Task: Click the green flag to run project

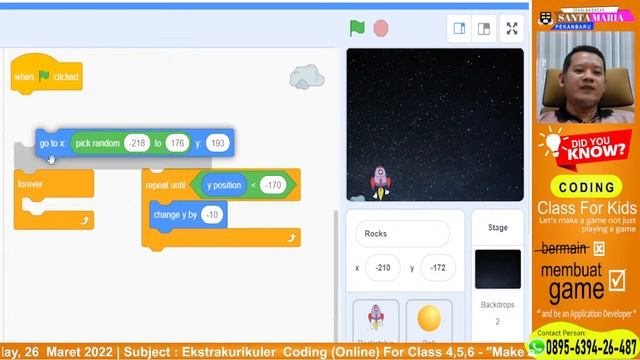Action: tap(357, 28)
